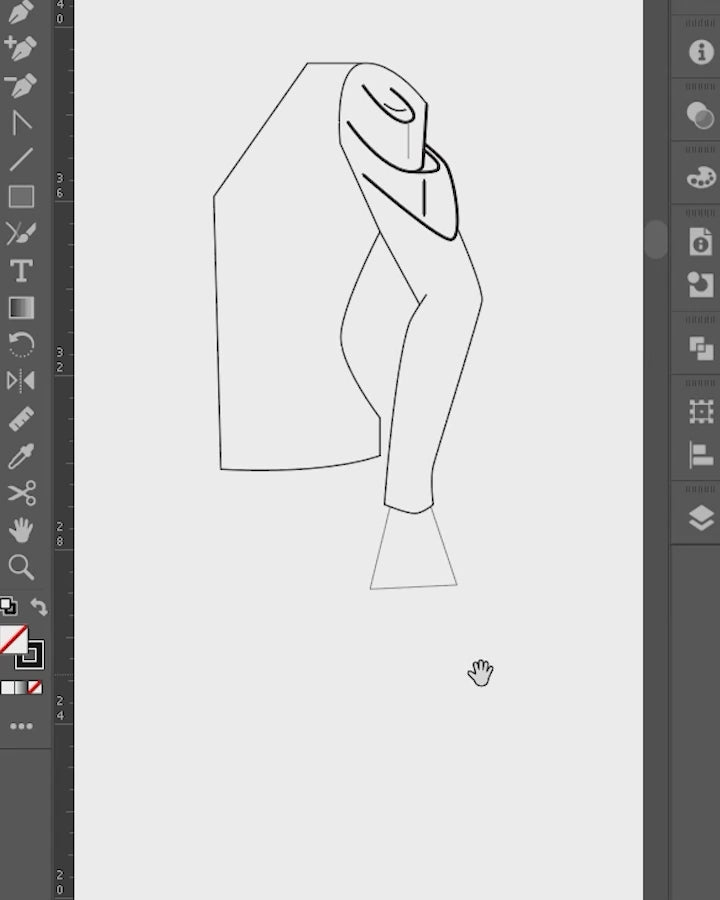Activate the Reflect tool
720x900 pixels.
click(20, 381)
